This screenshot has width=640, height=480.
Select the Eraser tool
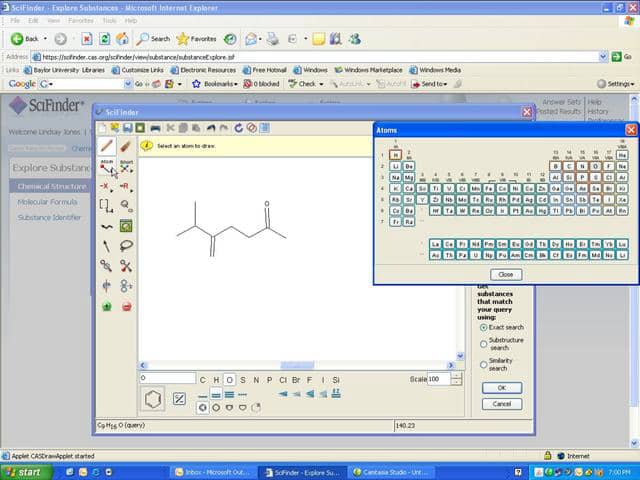click(126, 146)
